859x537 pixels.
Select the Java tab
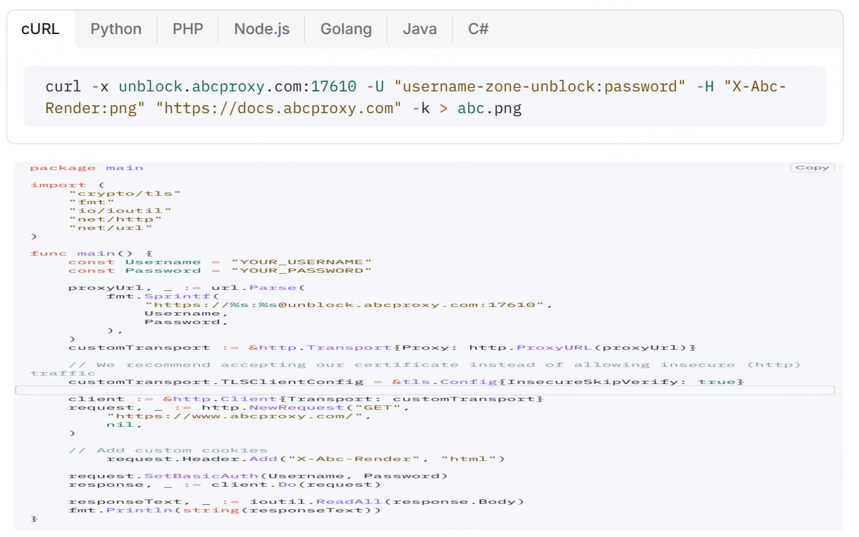click(x=420, y=29)
